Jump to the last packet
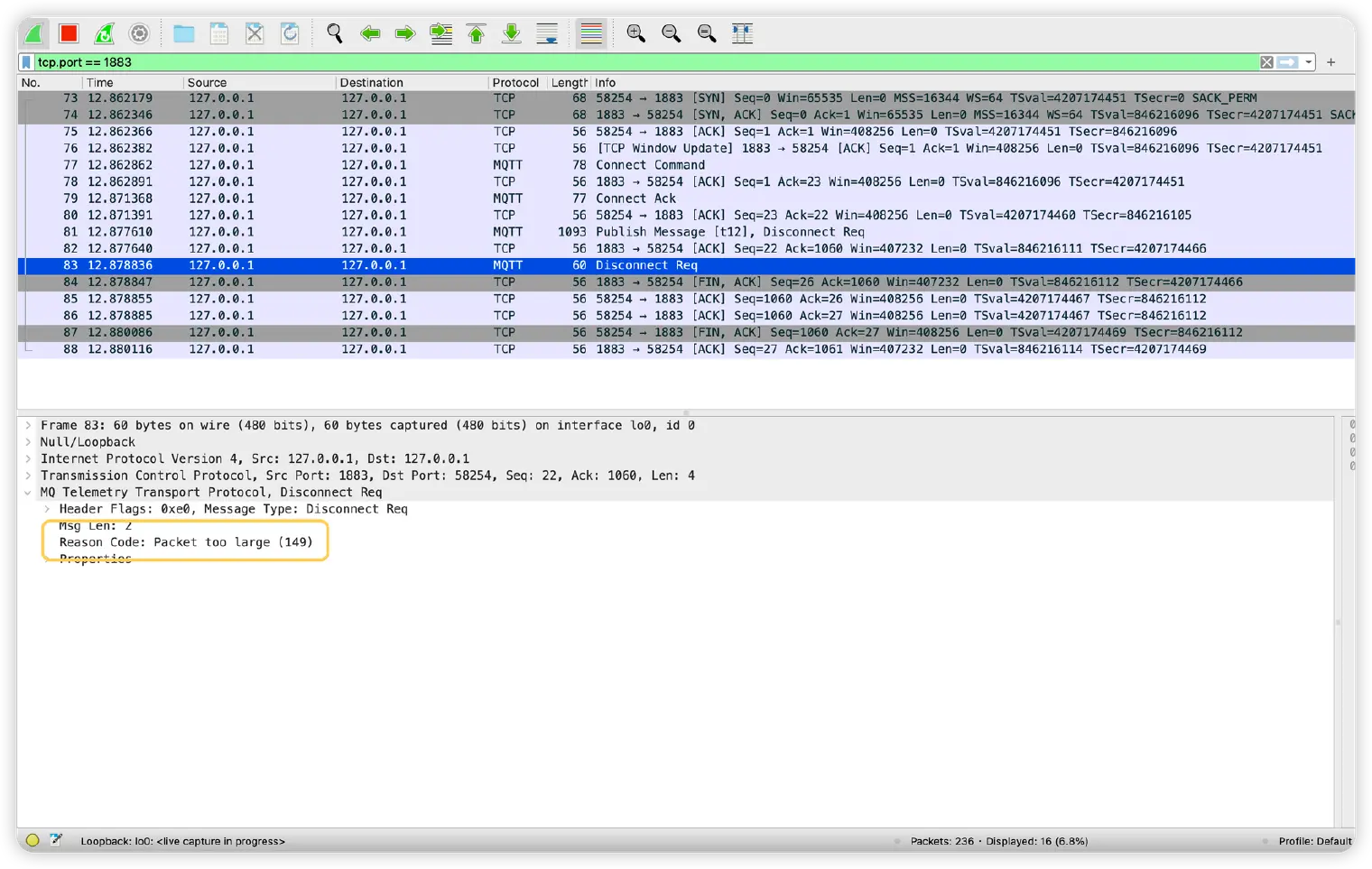 512,33
